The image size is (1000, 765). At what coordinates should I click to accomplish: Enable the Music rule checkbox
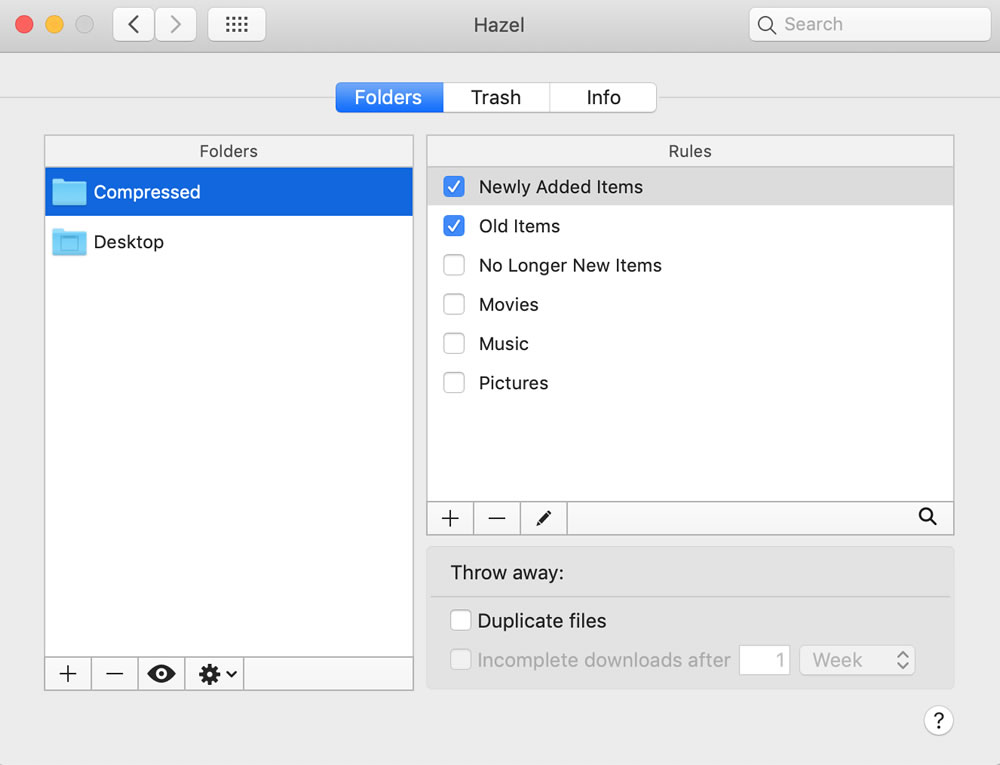point(454,344)
